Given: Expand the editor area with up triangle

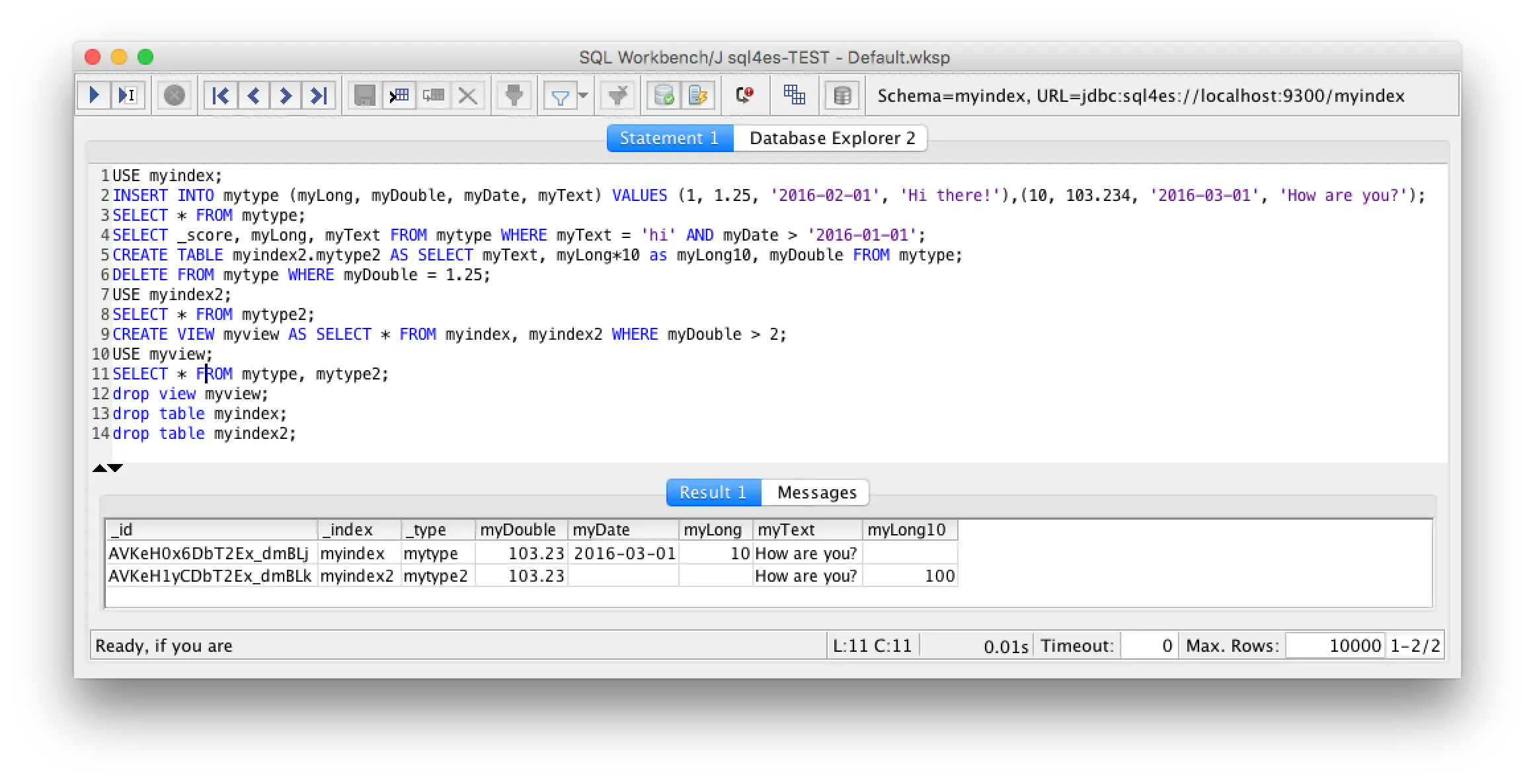Looking at the screenshot, I should point(99,467).
